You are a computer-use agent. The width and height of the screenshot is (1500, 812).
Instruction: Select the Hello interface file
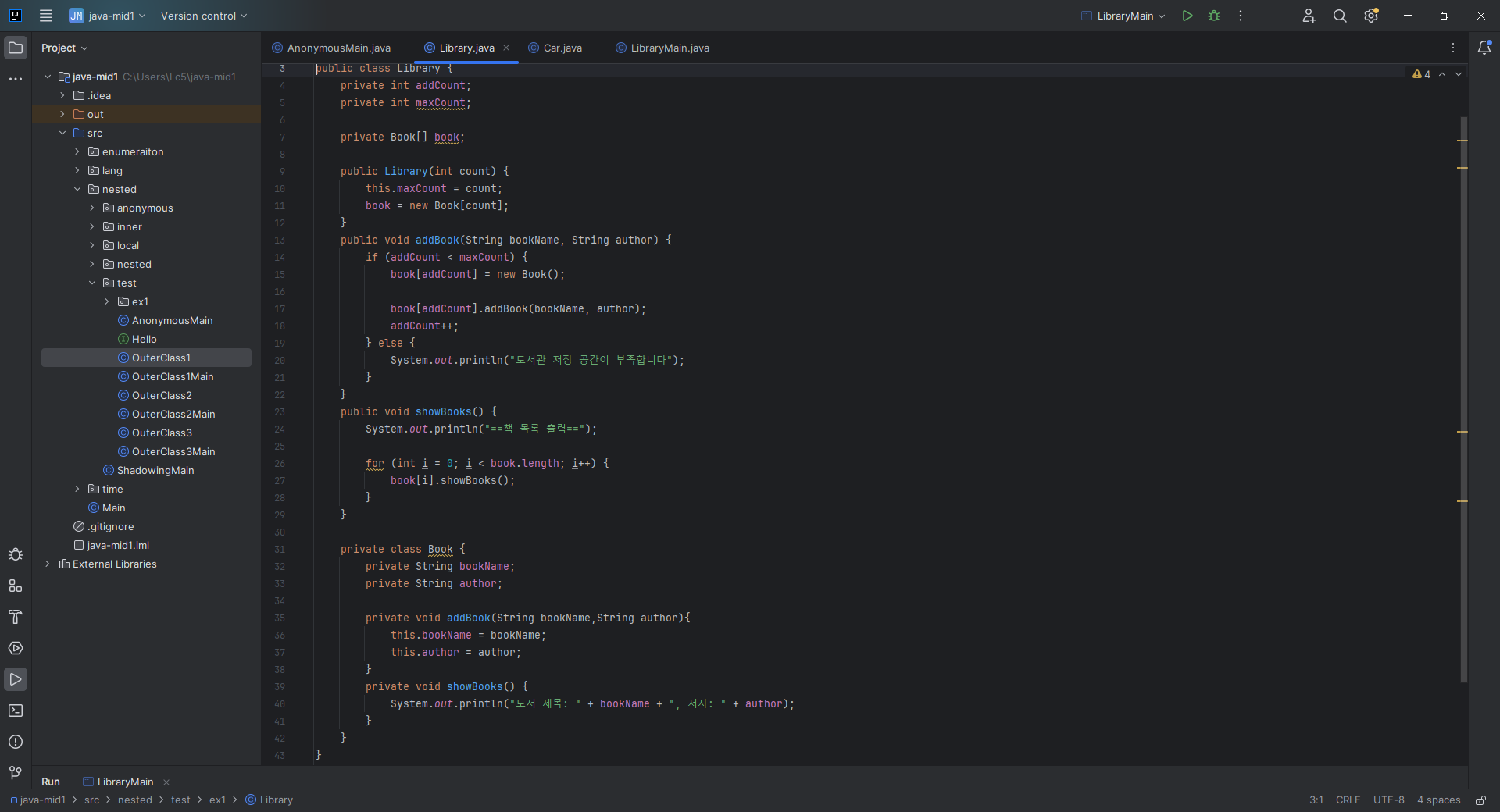click(x=145, y=339)
